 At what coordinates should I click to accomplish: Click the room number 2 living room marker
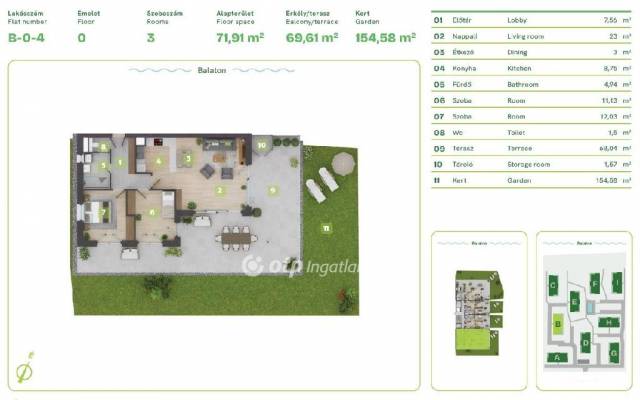click(x=220, y=190)
